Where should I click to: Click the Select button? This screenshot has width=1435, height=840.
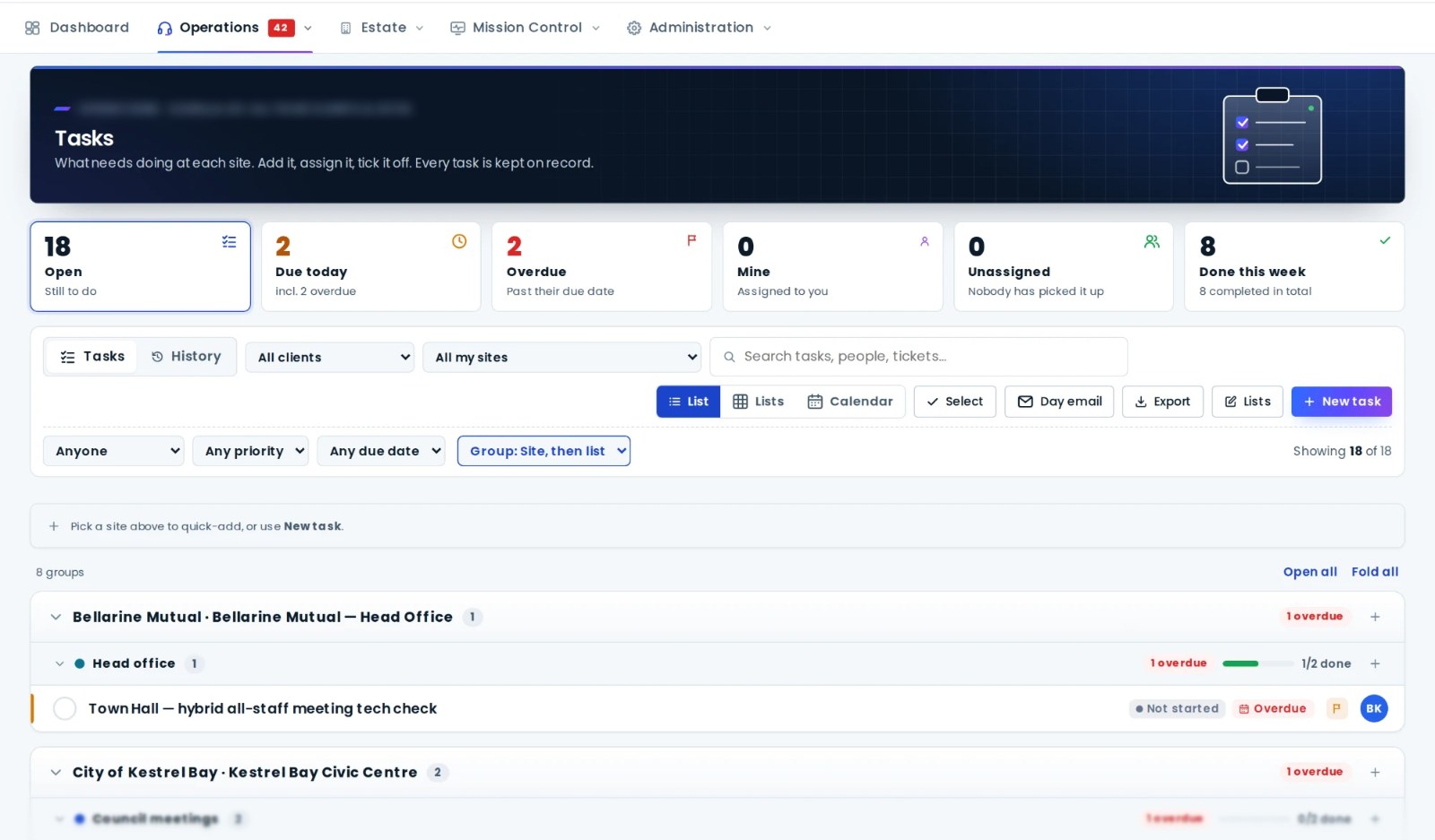(954, 402)
